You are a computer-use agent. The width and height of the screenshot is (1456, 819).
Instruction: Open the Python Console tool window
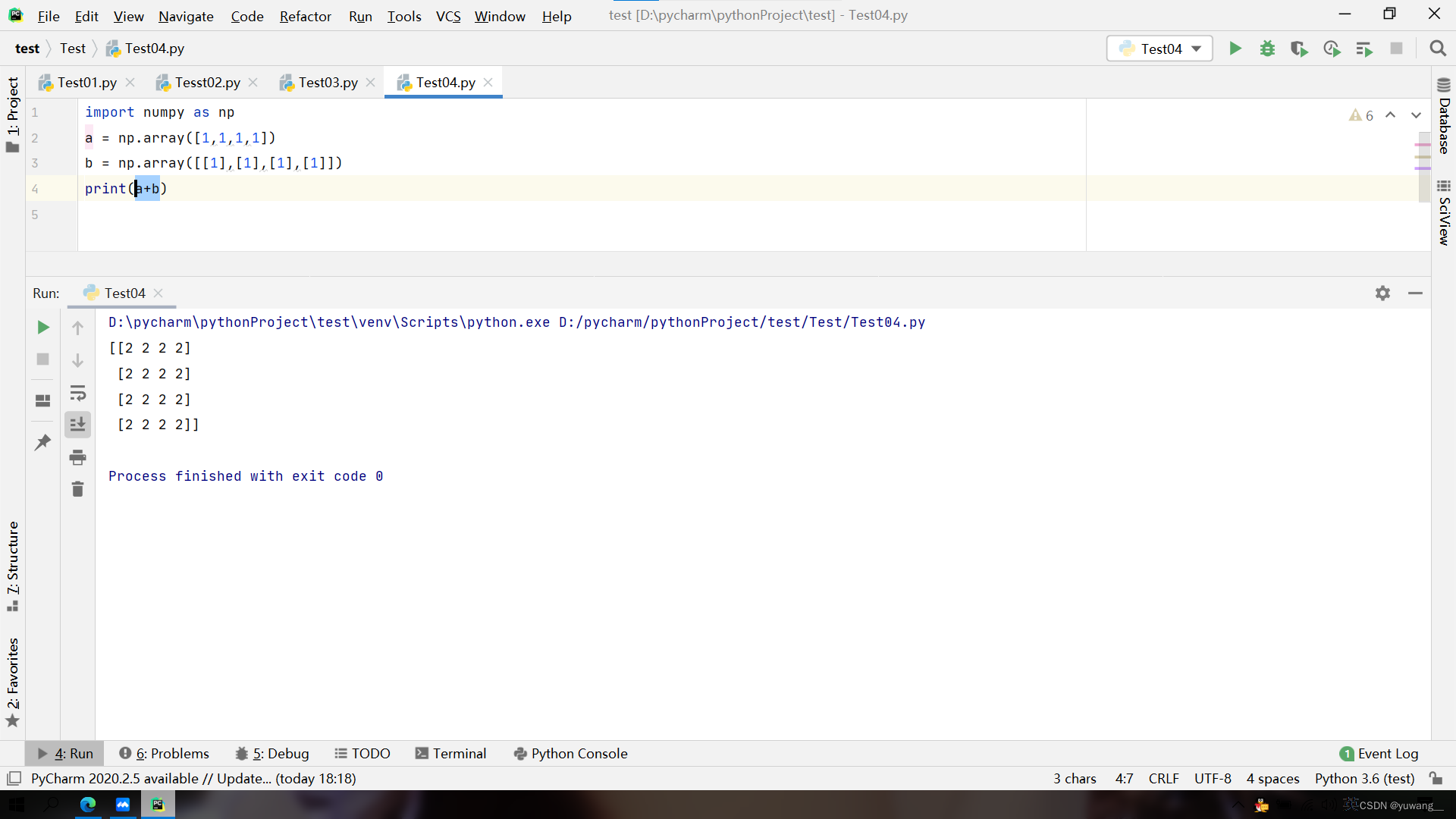pos(571,753)
